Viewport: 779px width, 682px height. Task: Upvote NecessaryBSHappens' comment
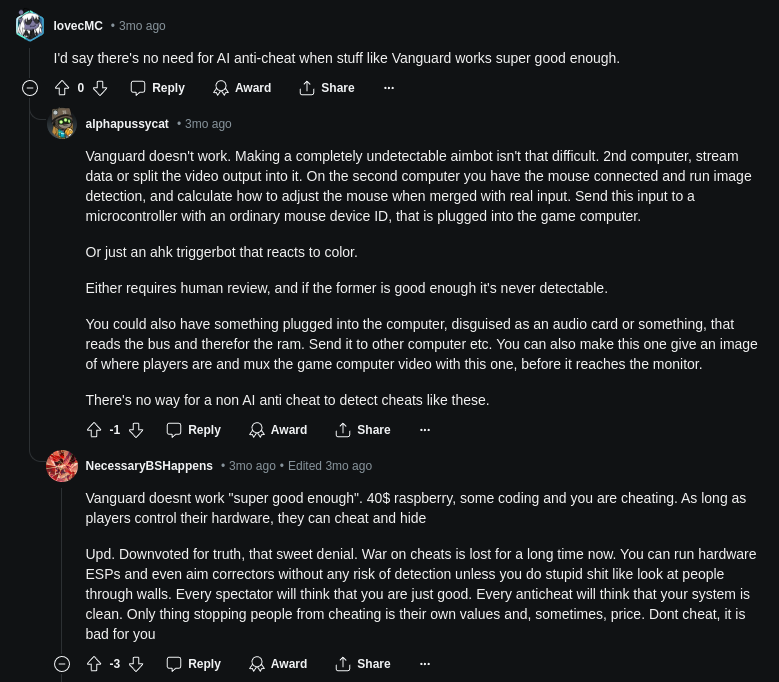point(94,664)
